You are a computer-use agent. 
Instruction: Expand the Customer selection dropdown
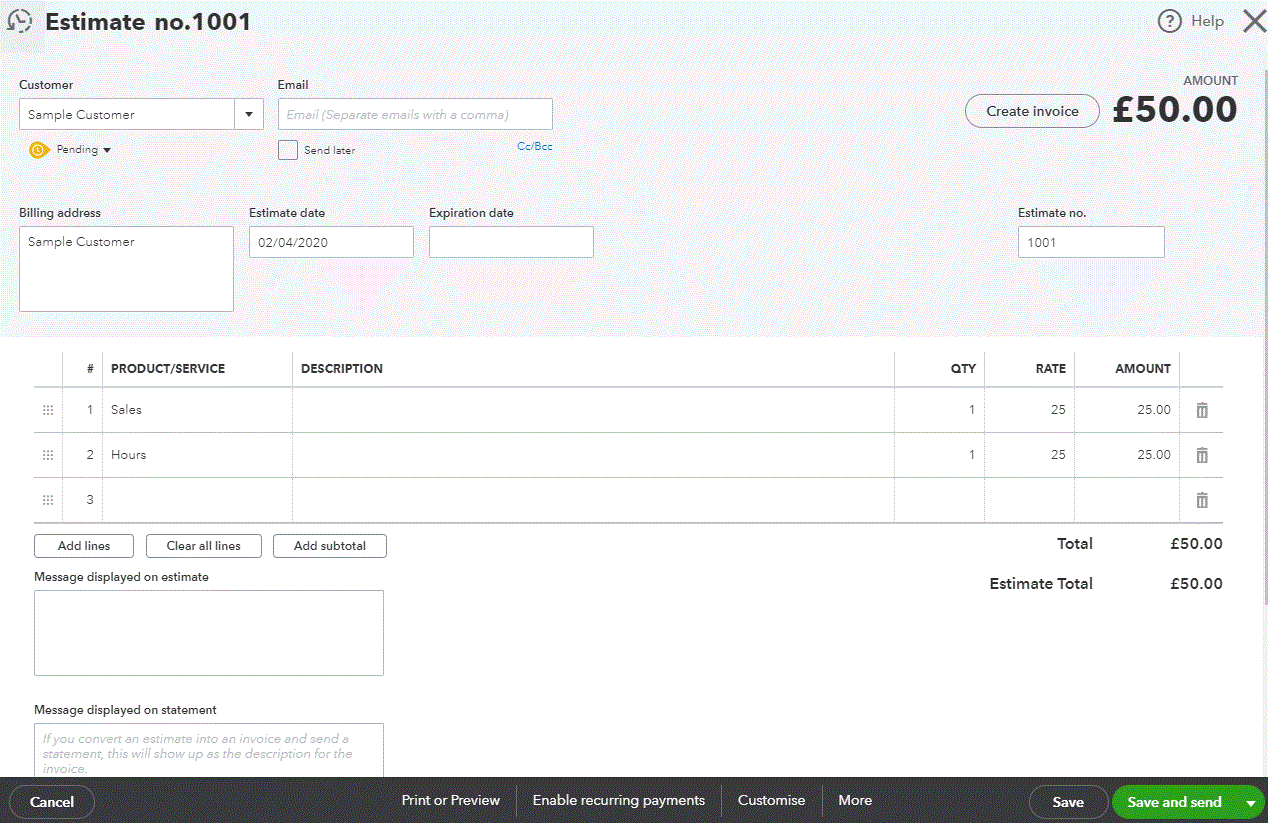pos(248,113)
